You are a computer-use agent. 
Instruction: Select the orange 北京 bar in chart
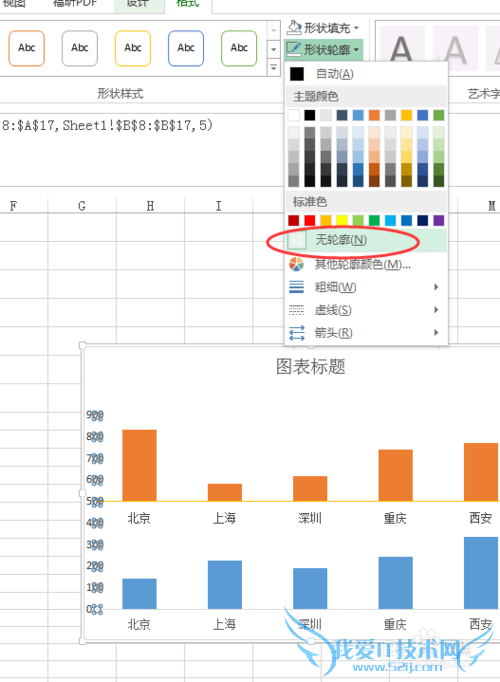click(x=139, y=465)
